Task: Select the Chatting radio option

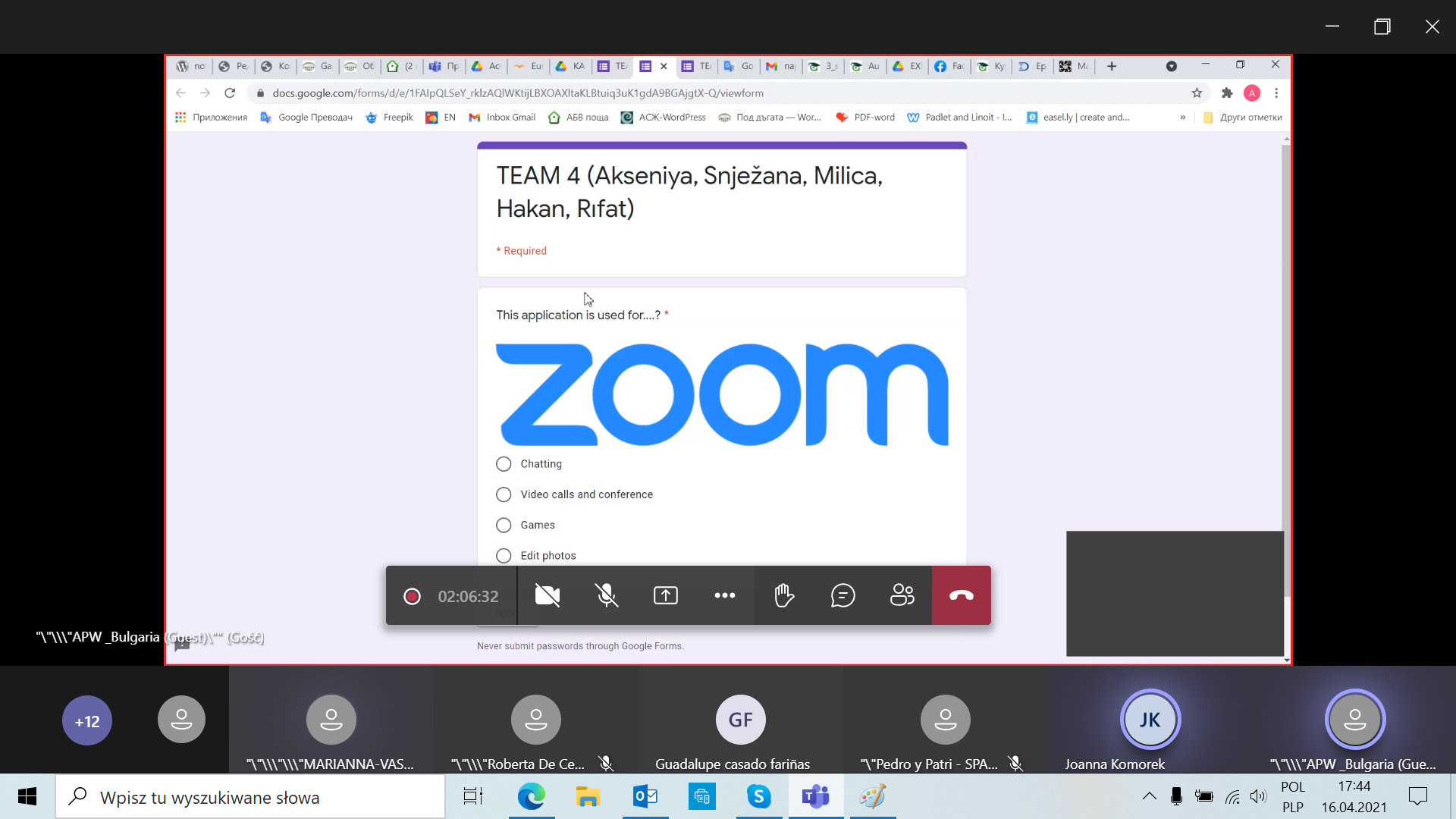Action: pos(504,464)
